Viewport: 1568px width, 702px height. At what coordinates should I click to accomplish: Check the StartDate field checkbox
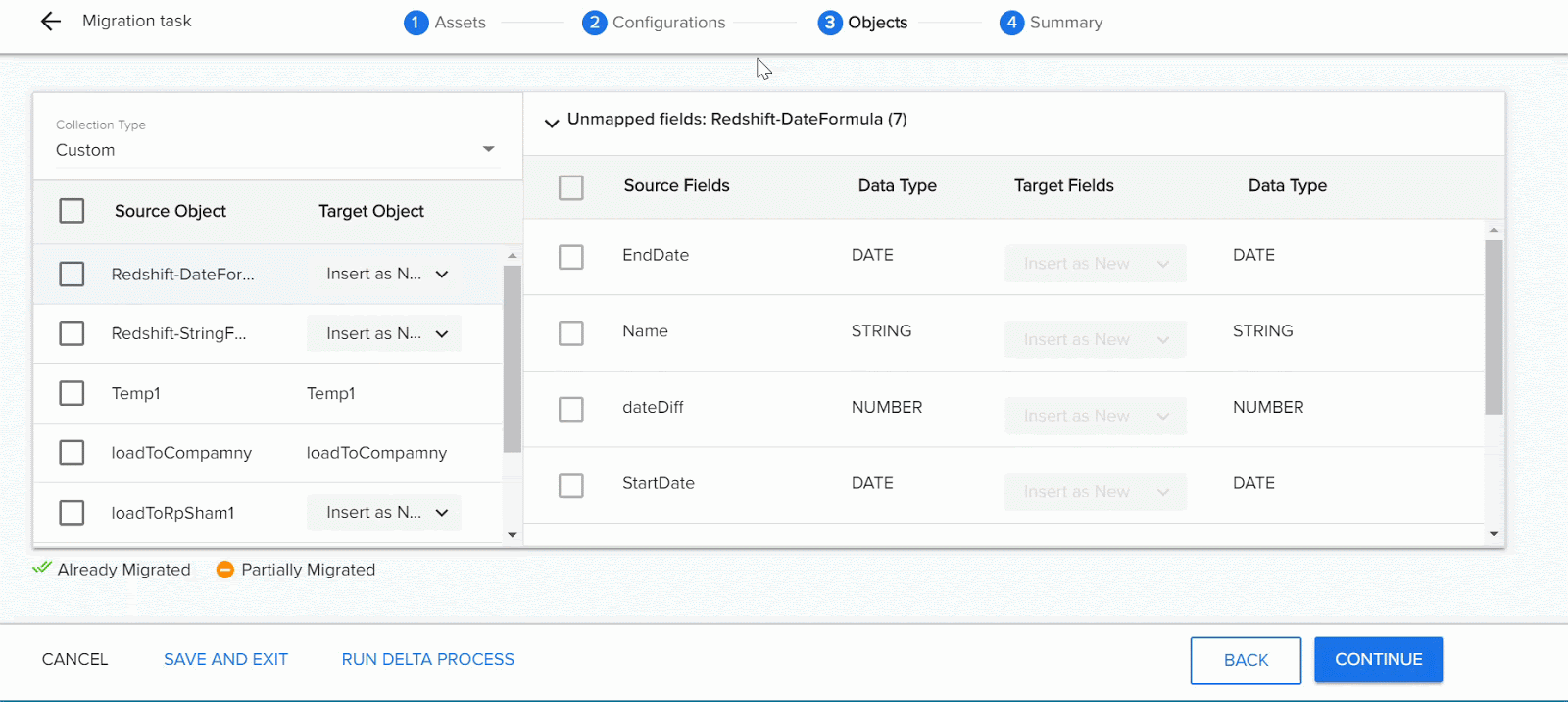(x=570, y=485)
